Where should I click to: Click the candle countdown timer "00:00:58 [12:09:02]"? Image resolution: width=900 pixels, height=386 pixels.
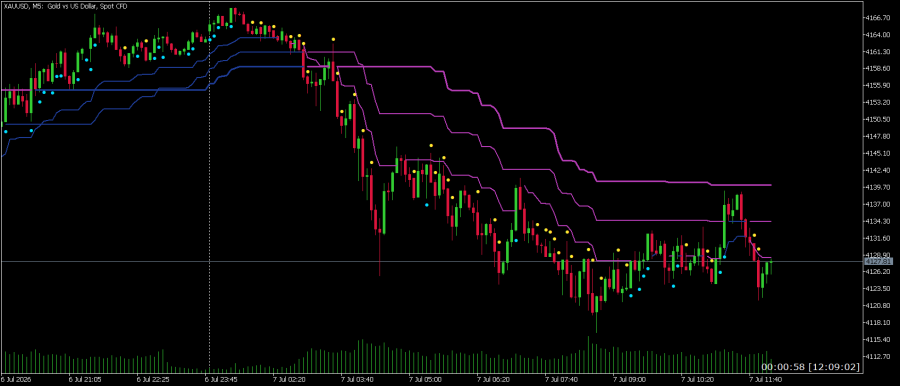[810, 366]
